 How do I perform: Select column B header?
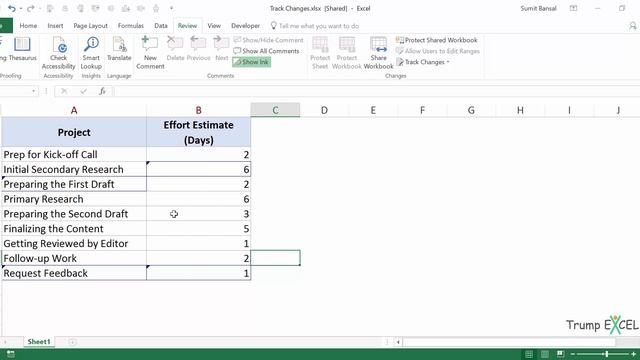click(198, 110)
